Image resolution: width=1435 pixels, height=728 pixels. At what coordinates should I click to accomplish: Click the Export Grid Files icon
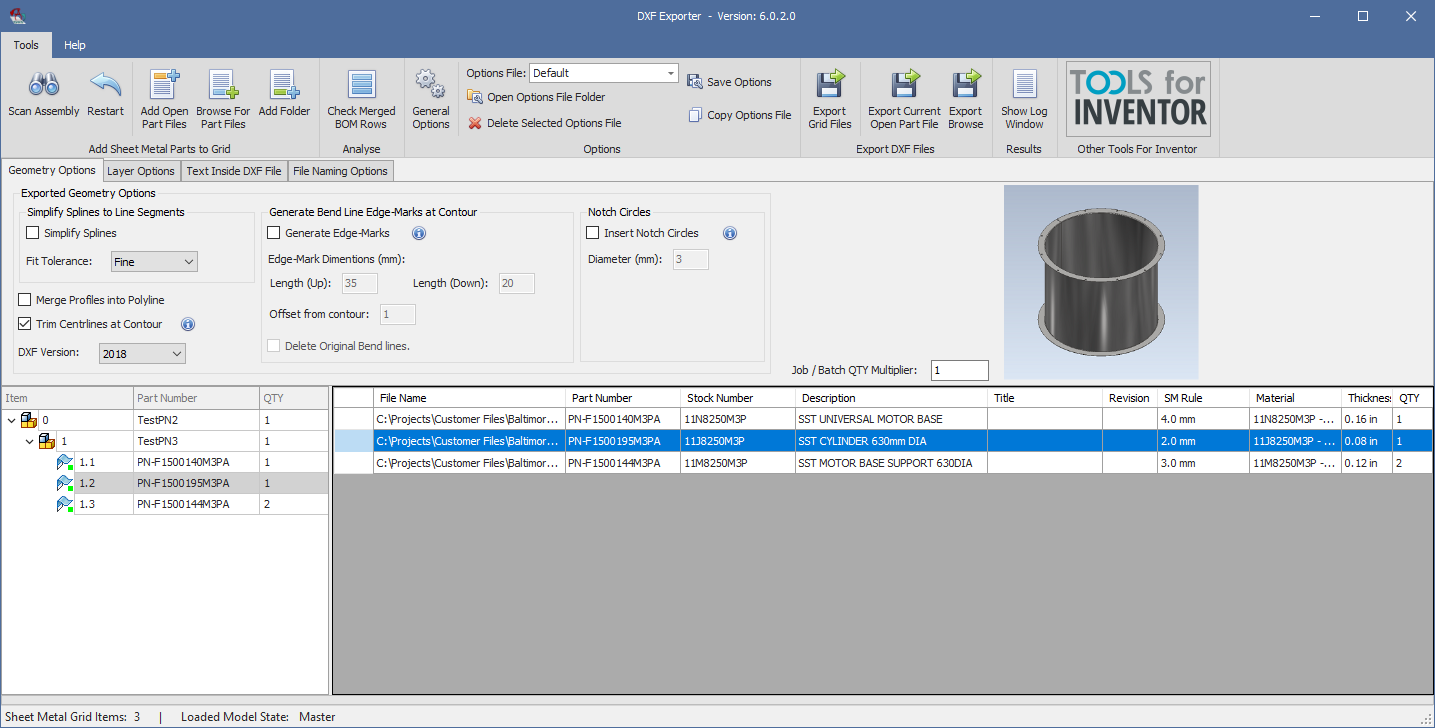[x=829, y=86]
